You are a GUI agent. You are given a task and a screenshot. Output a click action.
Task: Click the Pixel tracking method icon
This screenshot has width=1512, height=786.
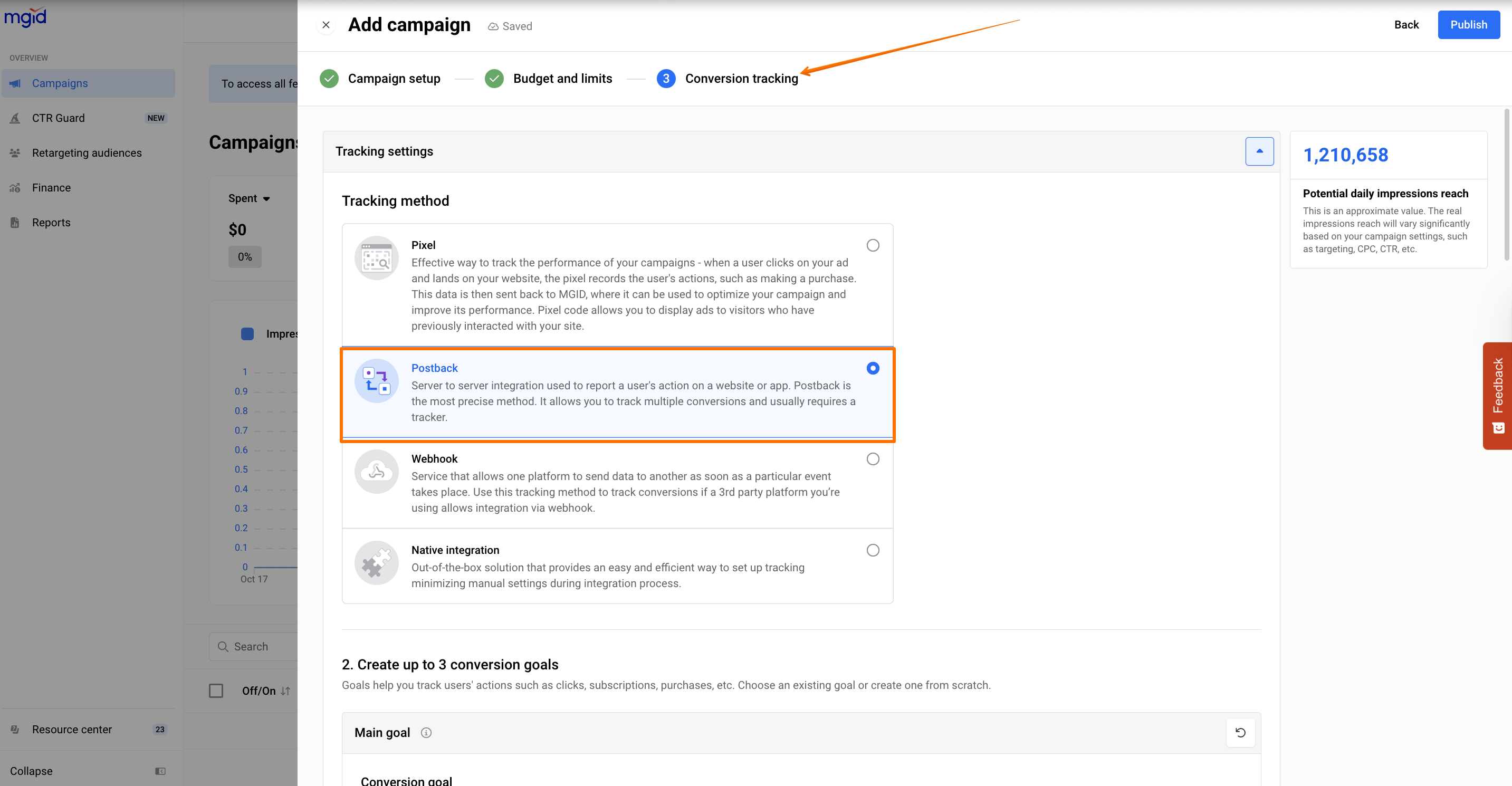click(376, 258)
